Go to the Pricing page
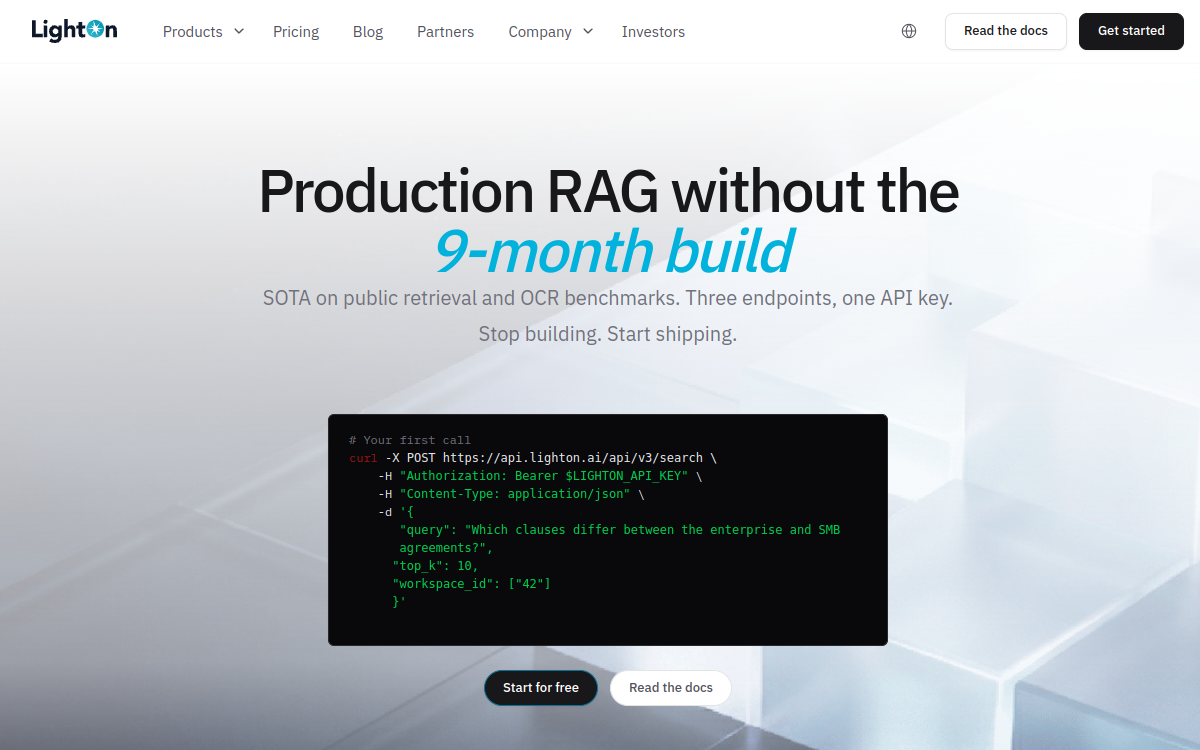 296,32
